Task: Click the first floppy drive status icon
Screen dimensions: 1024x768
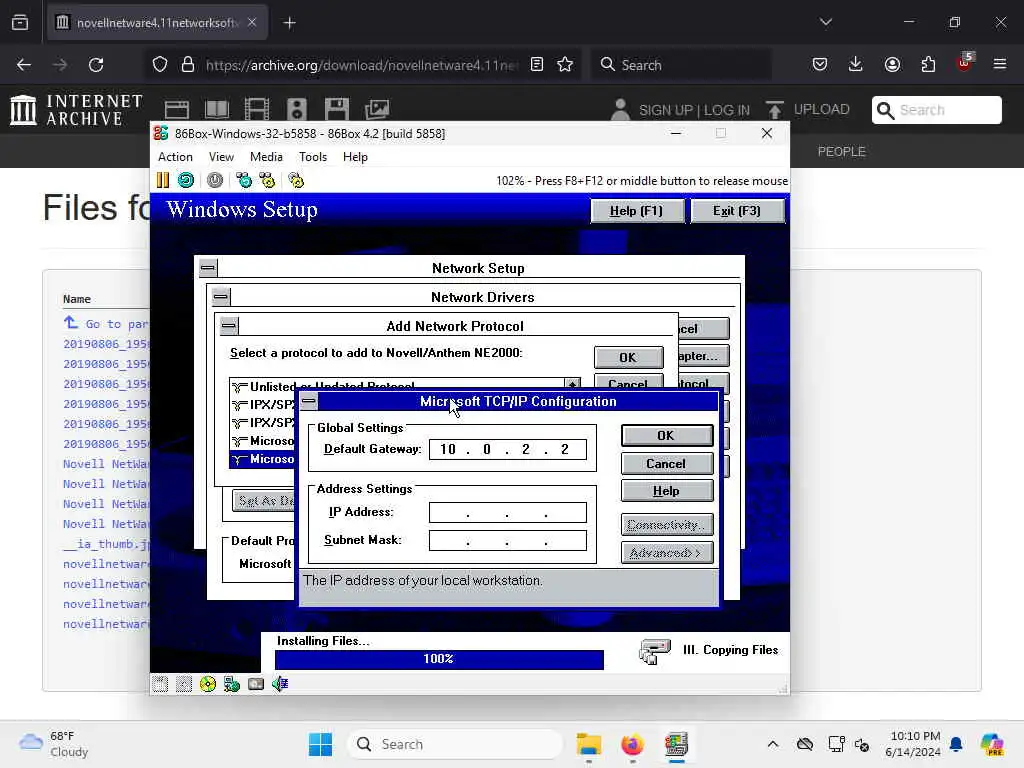Action: 160,684
